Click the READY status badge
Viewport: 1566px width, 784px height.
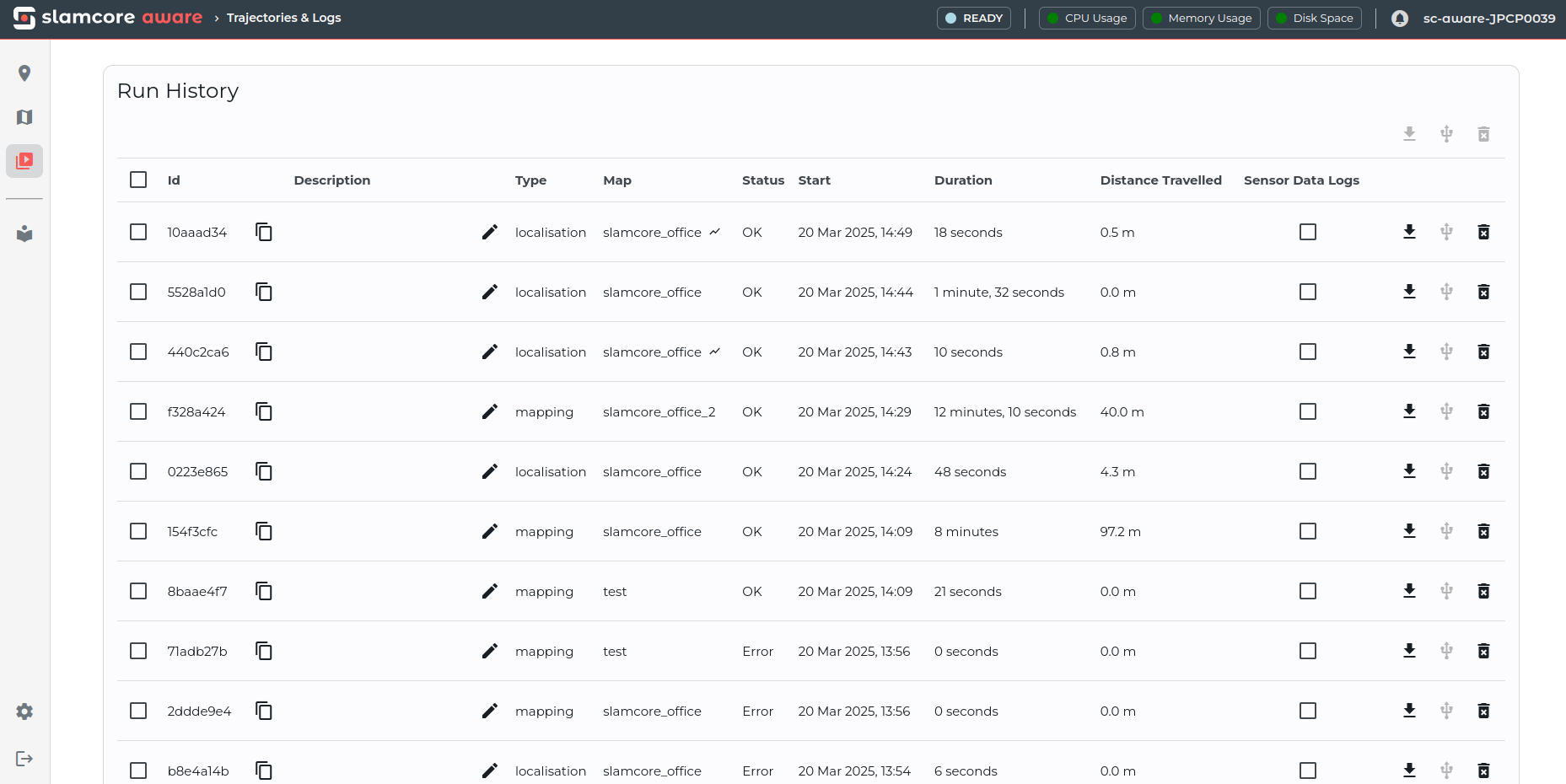click(x=974, y=18)
